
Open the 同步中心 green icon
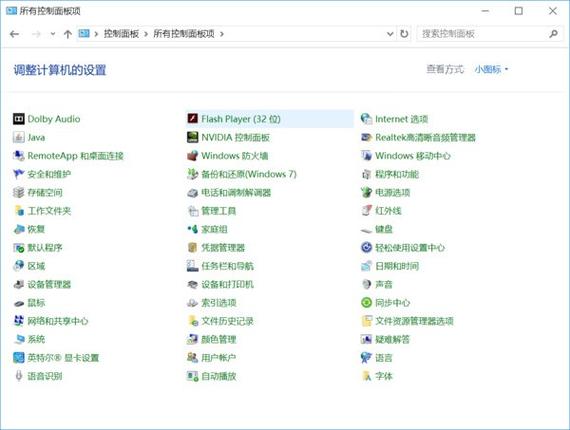(366, 303)
